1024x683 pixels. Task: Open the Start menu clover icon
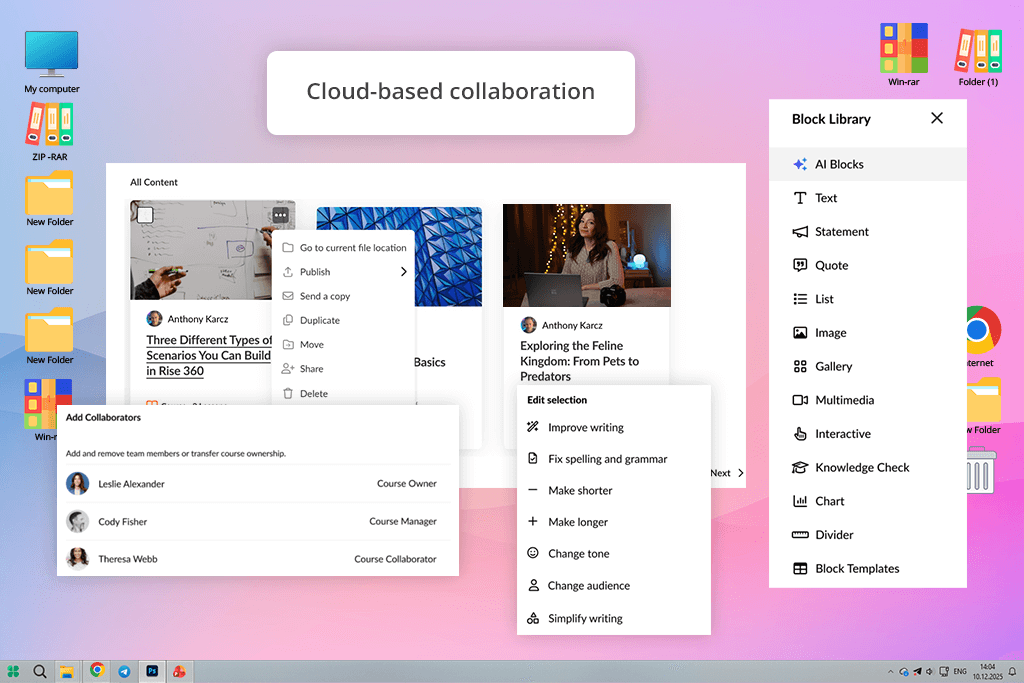point(13,671)
